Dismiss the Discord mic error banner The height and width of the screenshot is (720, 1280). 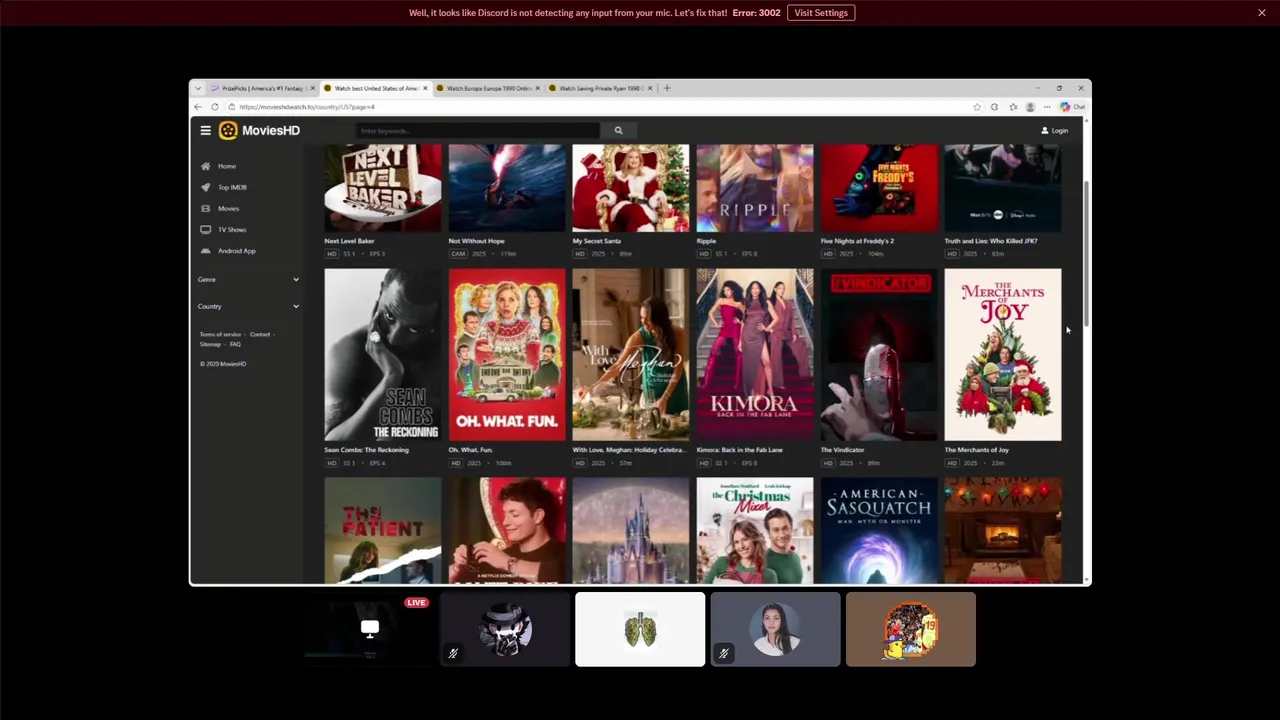pyautogui.click(x=1262, y=13)
